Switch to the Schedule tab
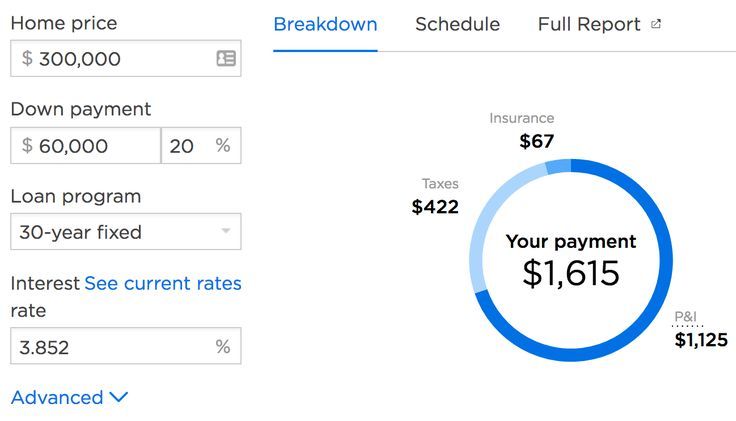 (458, 24)
